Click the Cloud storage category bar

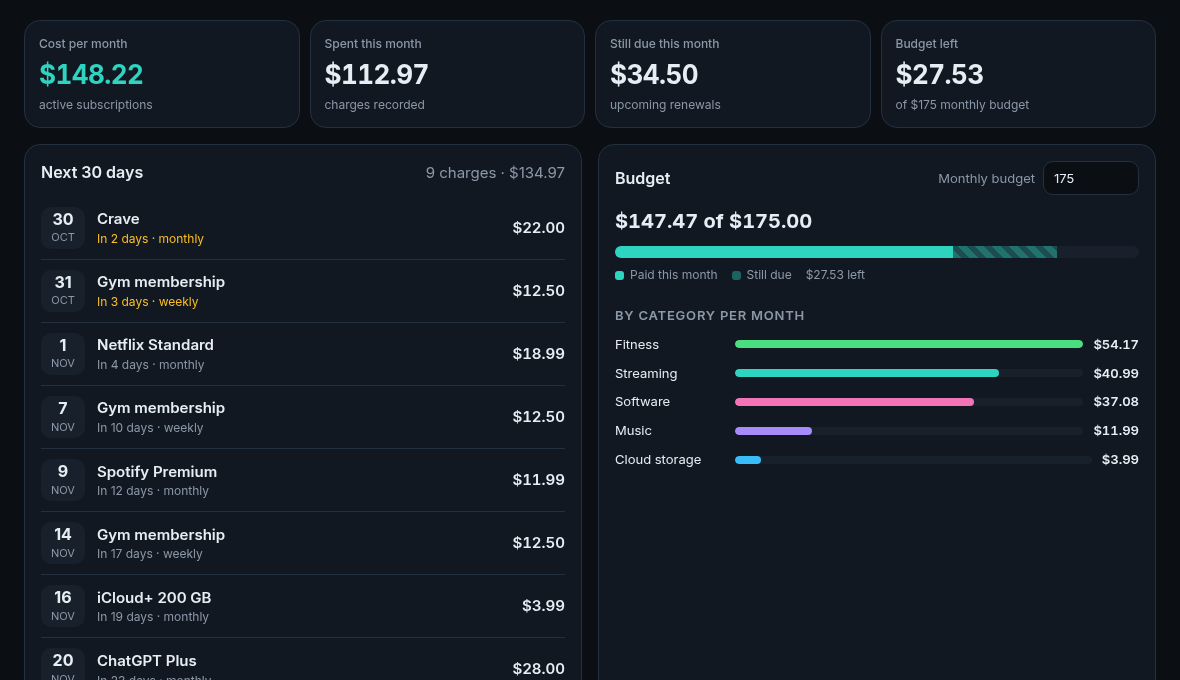click(x=747, y=460)
